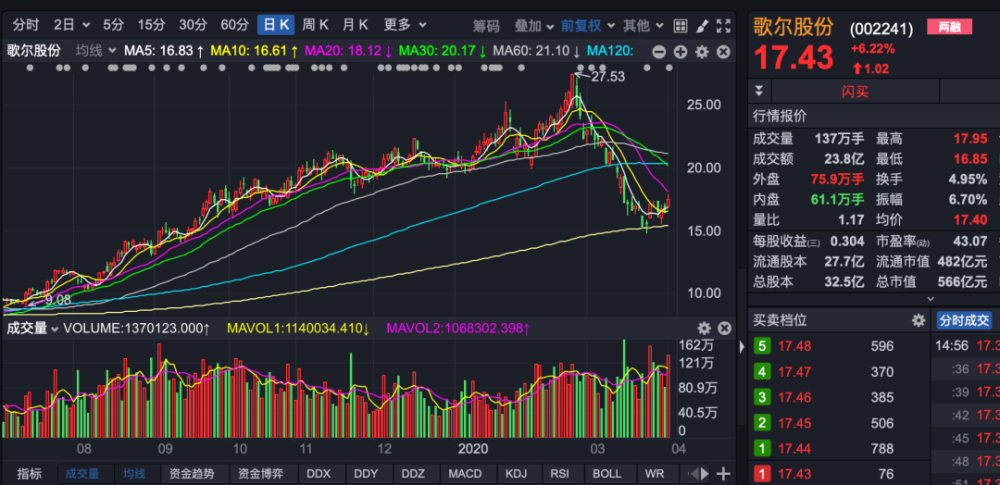Viewport: 1000px width, 485px height.
Task: Switch to the 周K weekly tab
Action: pyautogui.click(x=315, y=25)
